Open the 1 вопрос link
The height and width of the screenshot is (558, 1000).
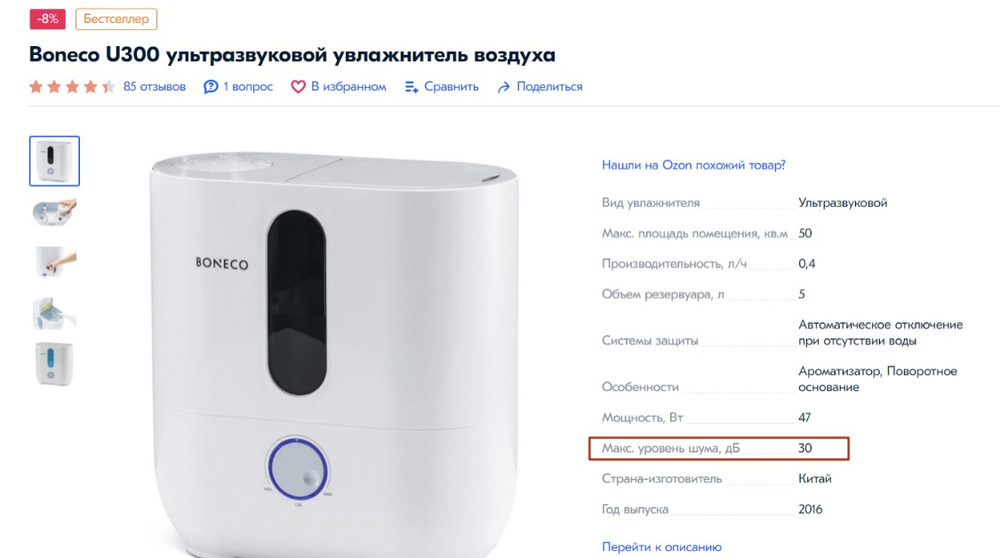[x=248, y=87]
